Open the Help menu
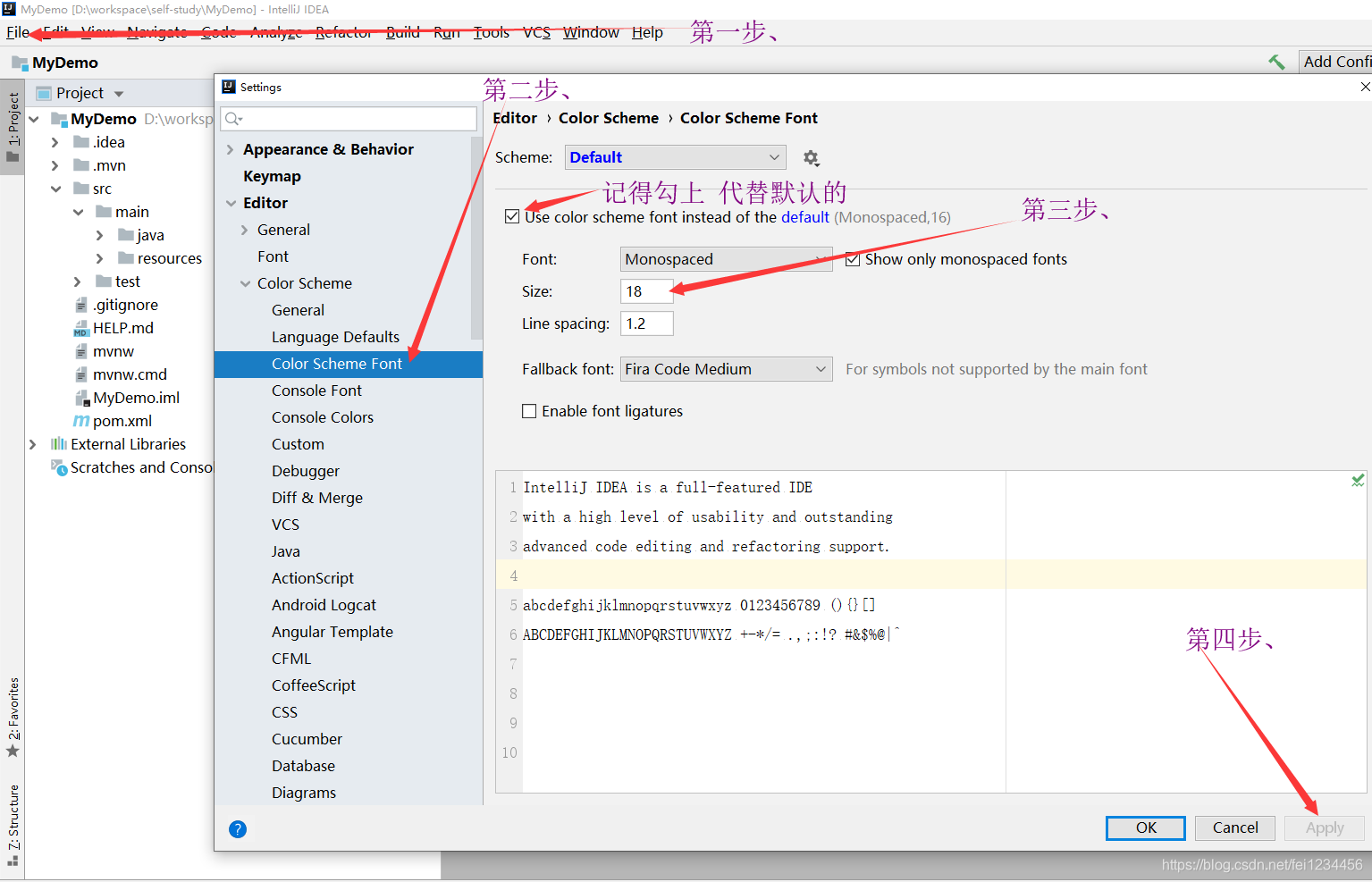This screenshot has width=1372, height=882. (647, 32)
